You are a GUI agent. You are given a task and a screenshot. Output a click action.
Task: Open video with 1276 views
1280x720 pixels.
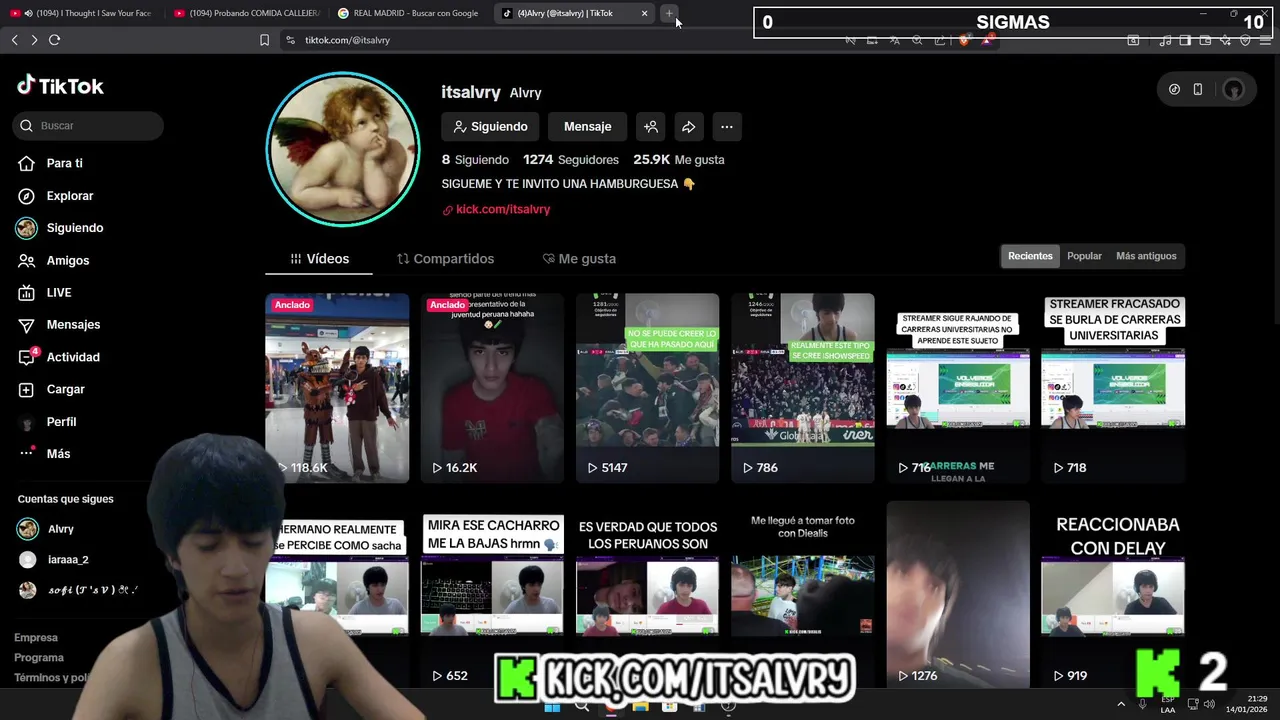(958, 594)
